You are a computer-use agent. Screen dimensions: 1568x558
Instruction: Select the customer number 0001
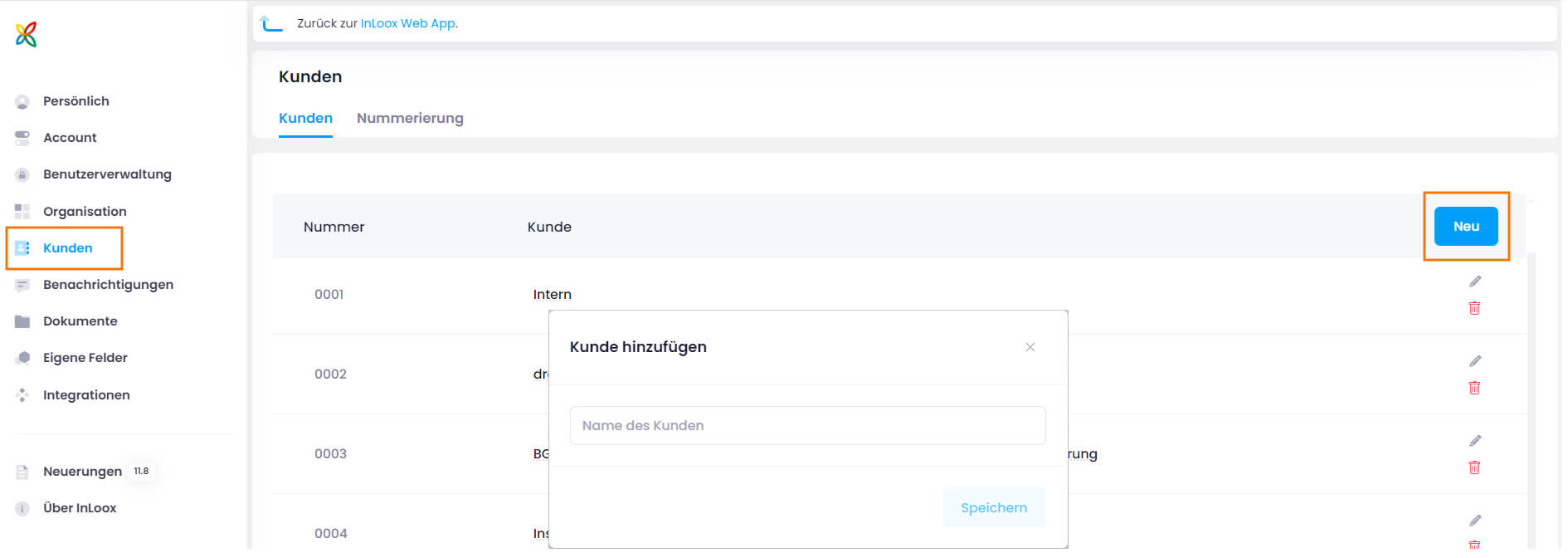coord(329,294)
